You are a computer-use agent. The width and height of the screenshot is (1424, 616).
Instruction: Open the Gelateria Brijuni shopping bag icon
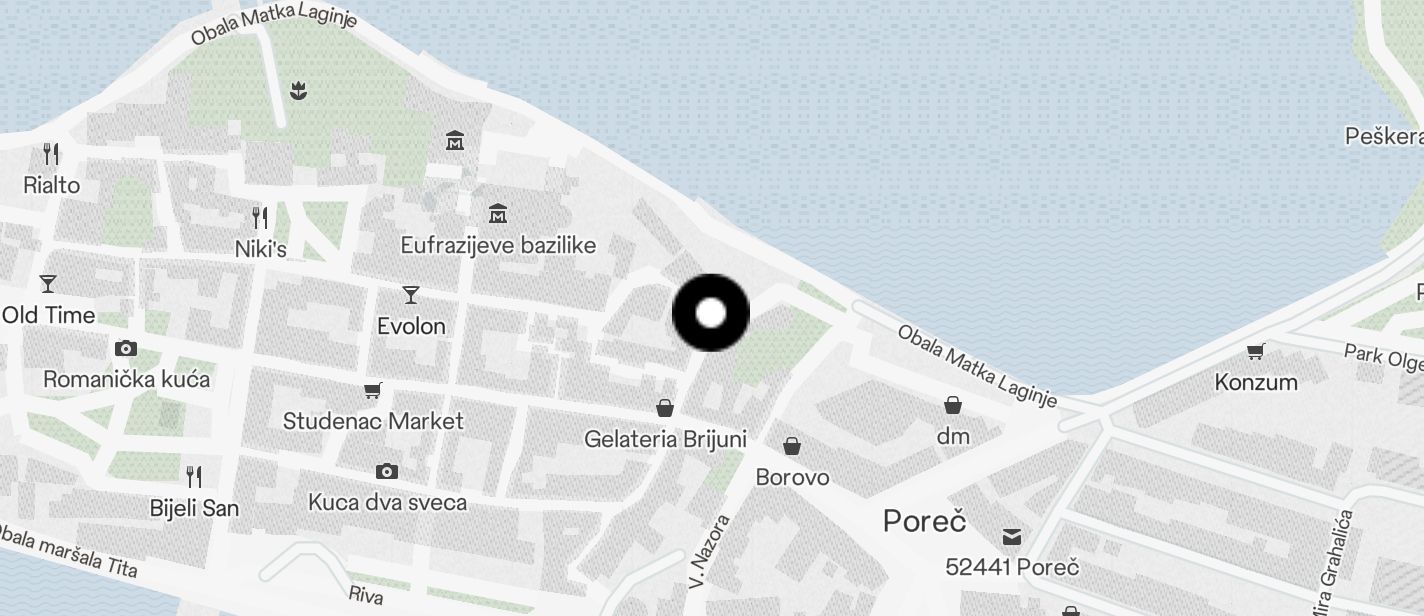click(x=665, y=408)
